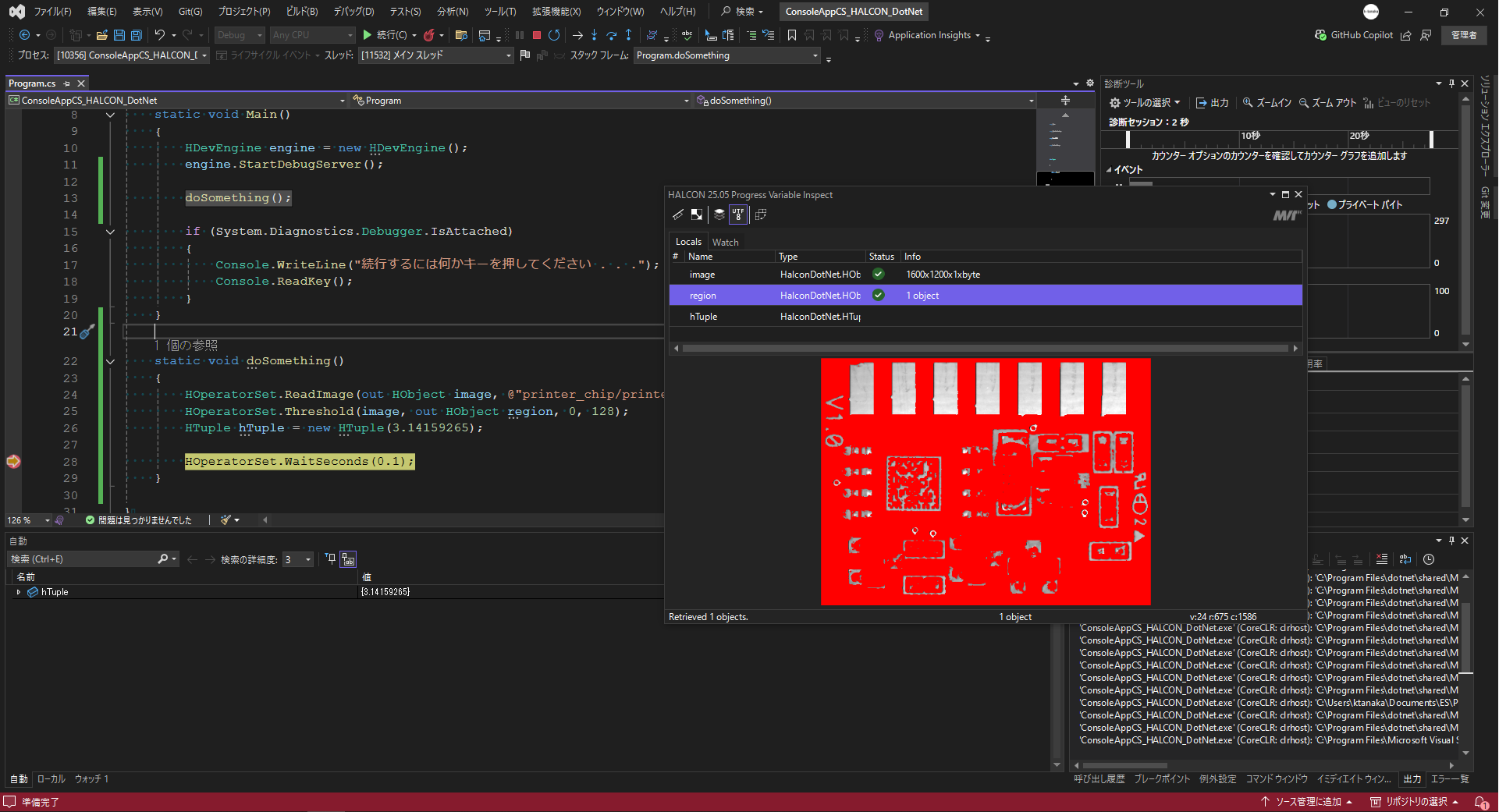
Task: Click the Save All icon in toolbar
Action: [137, 35]
